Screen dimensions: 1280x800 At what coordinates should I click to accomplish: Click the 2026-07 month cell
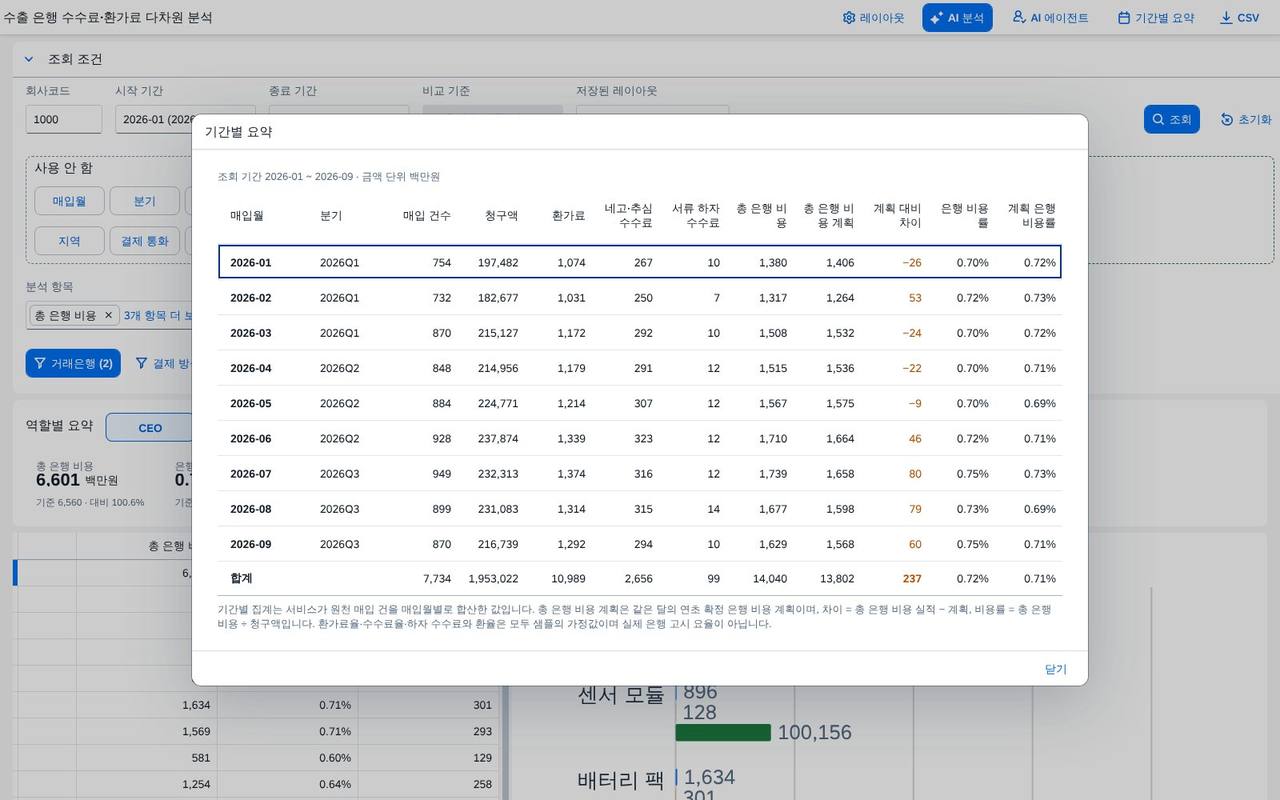pos(250,474)
